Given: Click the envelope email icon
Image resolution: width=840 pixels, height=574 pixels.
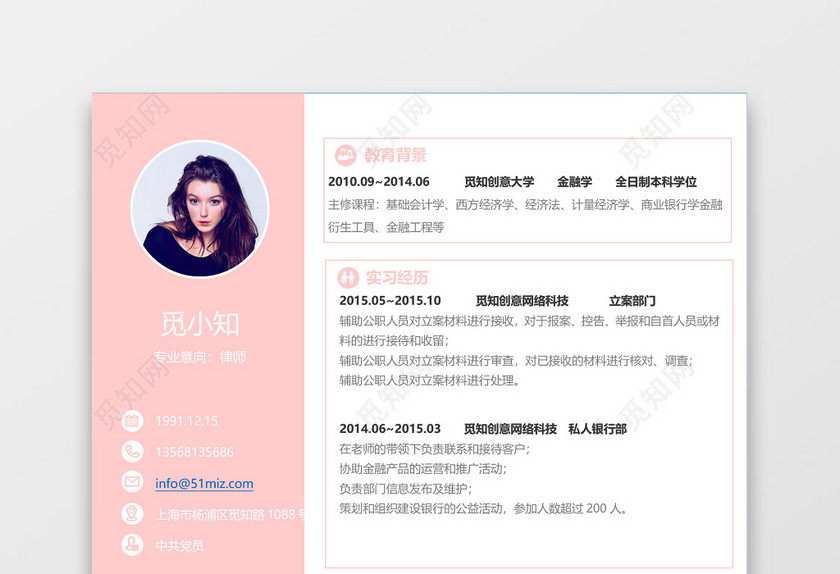Looking at the screenshot, I should click(x=132, y=482).
